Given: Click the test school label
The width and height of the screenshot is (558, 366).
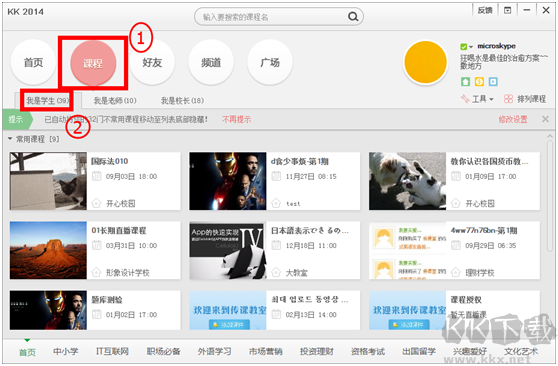Looking at the screenshot, I should tap(293, 204).
